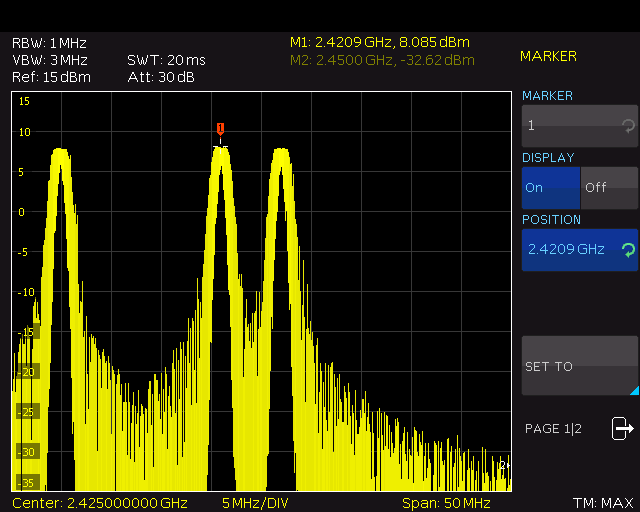The image size is (640, 512).
Task: Click VBW: 3 MHz setting
Action: click(x=50, y=60)
